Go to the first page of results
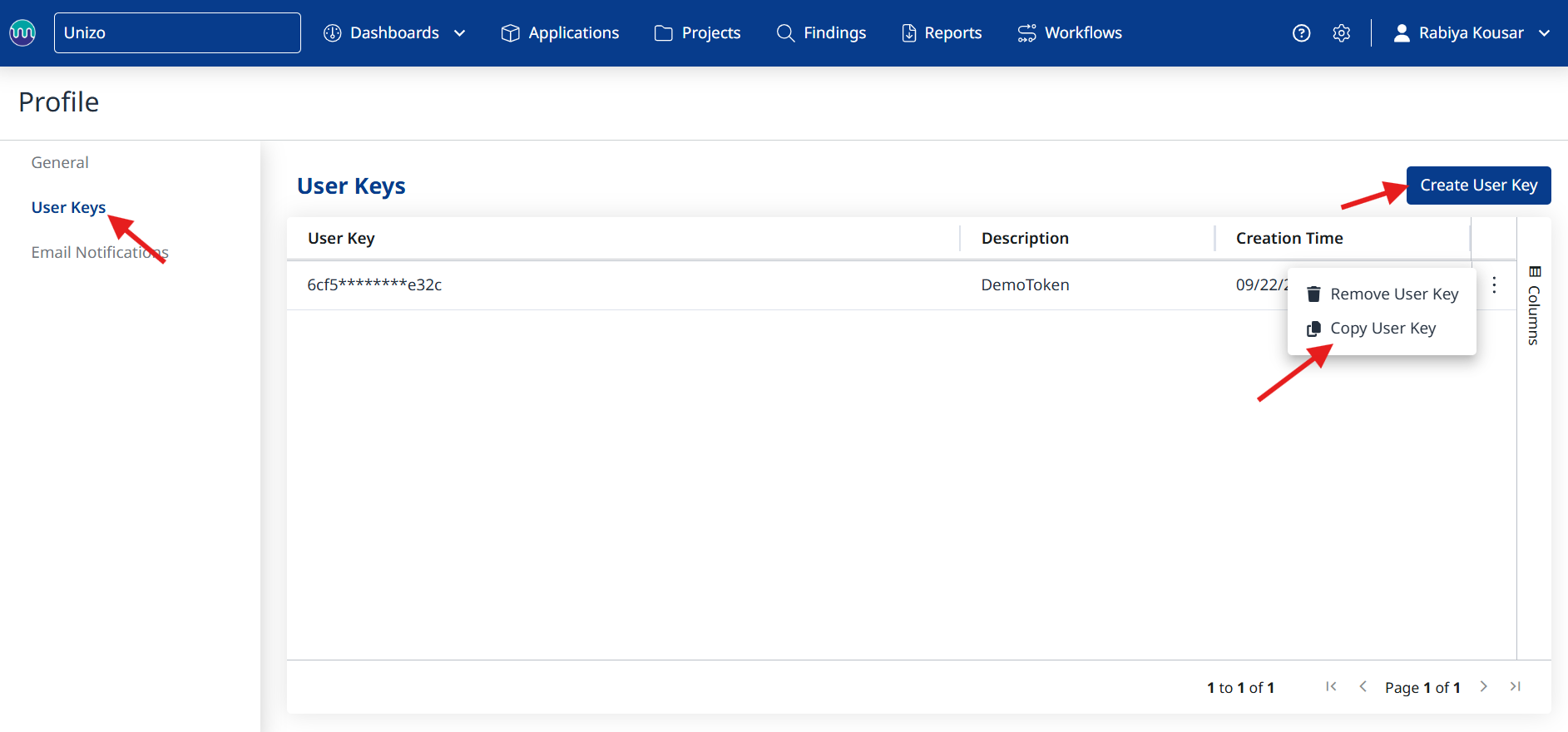This screenshot has width=1568, height=732. (x=1331, y=686)
